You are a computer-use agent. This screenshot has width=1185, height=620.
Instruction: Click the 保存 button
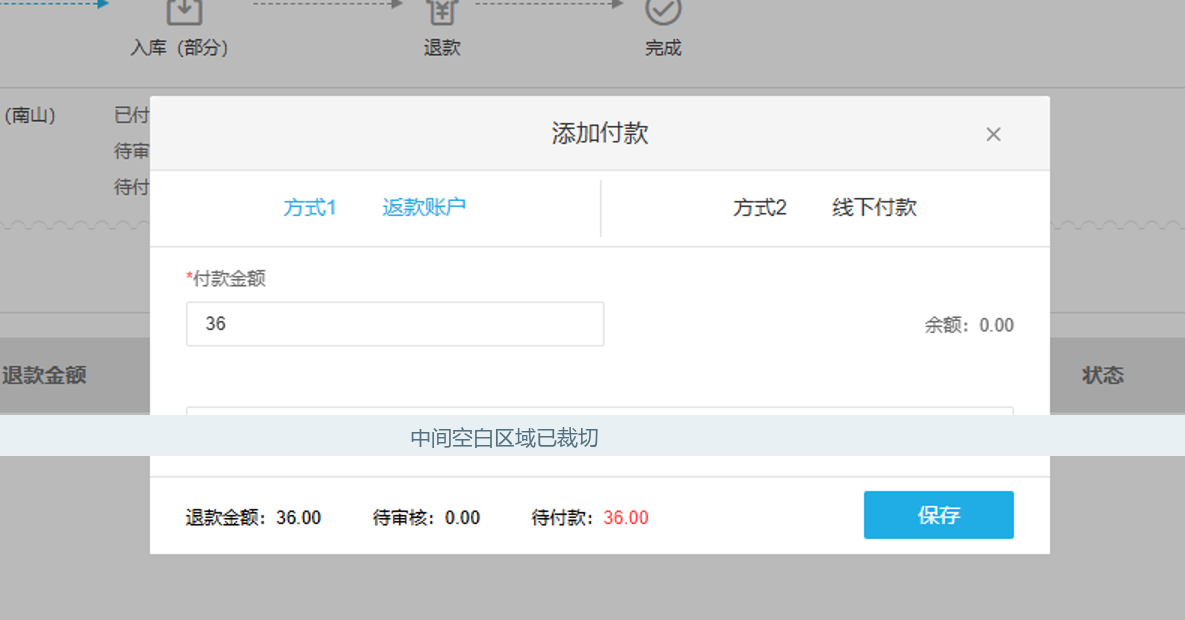[x=939, y=515]
